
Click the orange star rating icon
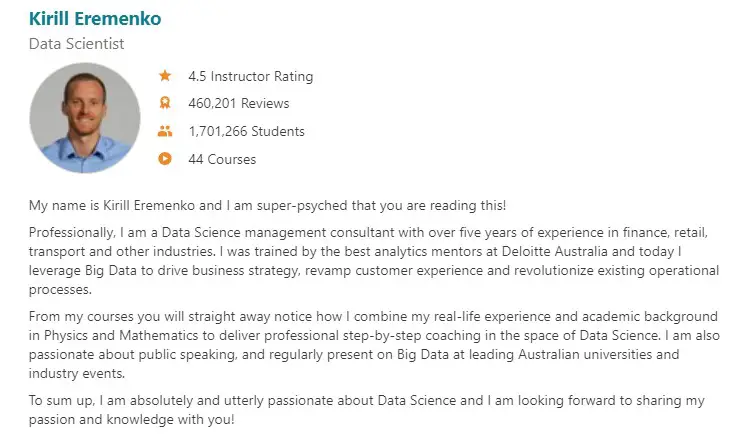pos(165,76)
